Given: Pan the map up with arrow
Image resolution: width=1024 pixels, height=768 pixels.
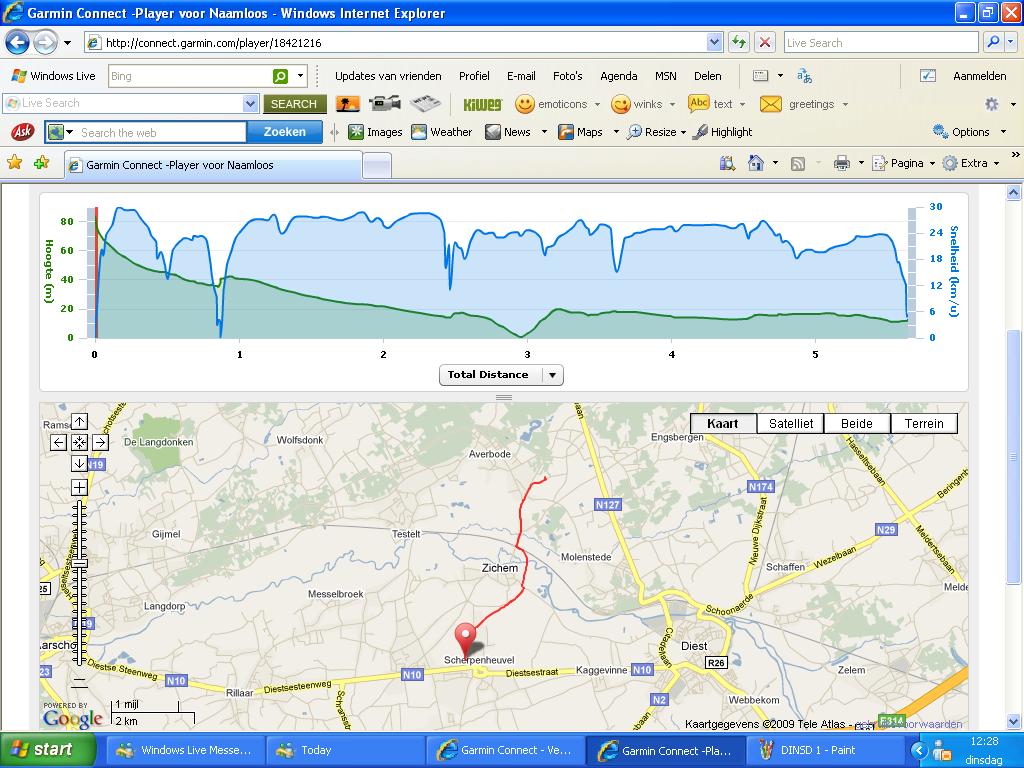Looking at the screenshot, I should tap(79, 422).
